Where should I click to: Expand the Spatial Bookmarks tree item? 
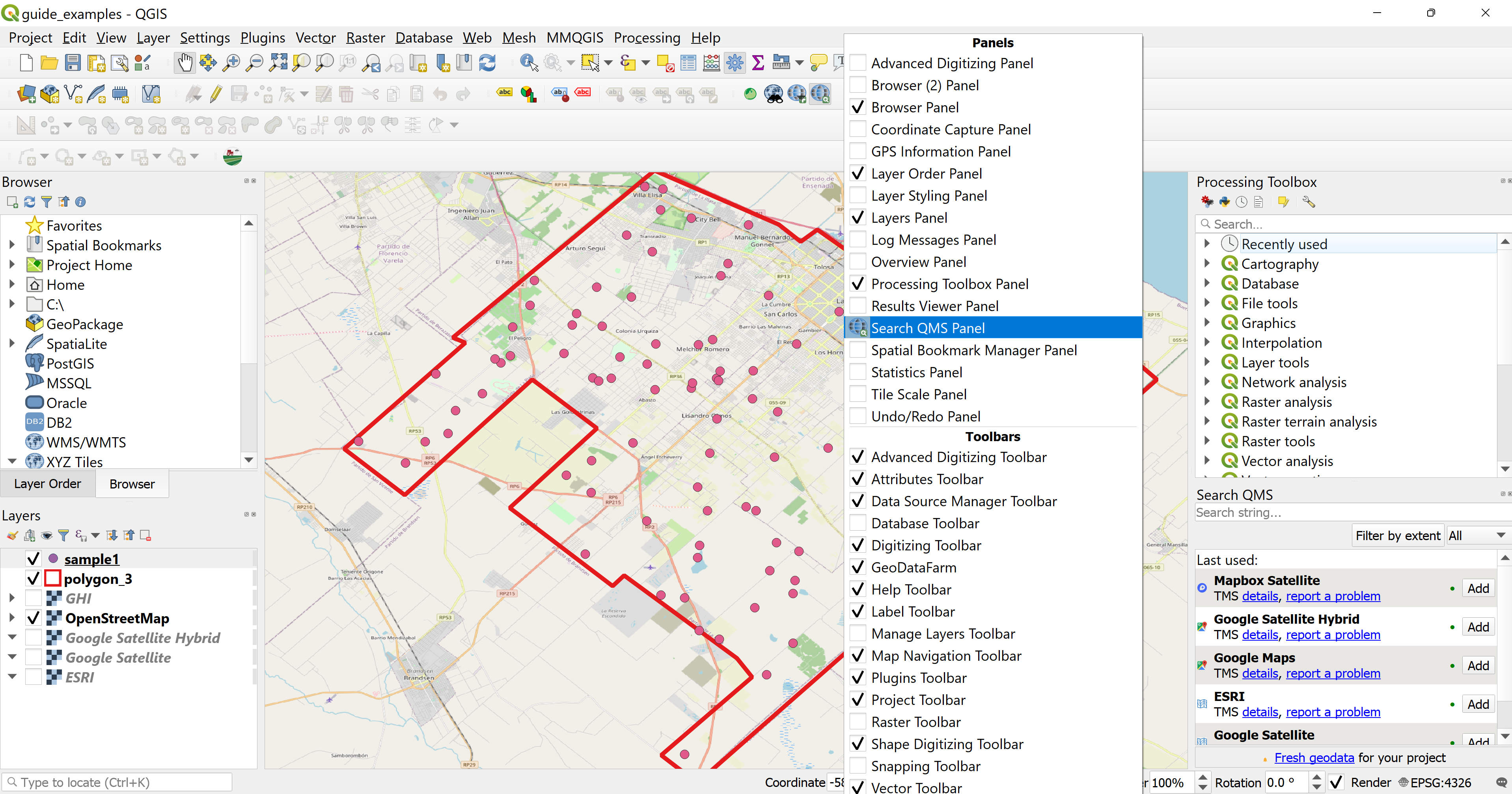point(12,245)
